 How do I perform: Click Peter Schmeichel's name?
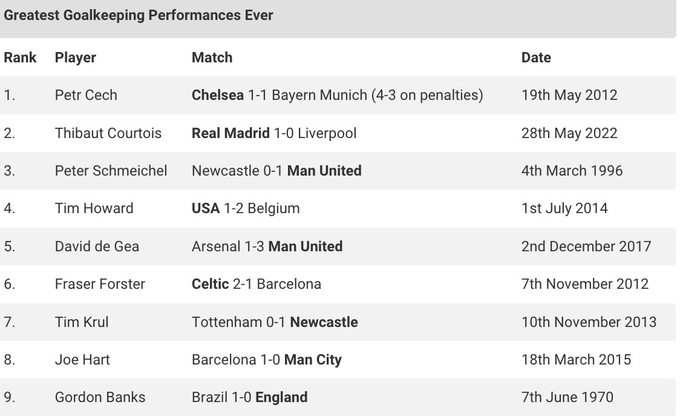click(111, 171)
